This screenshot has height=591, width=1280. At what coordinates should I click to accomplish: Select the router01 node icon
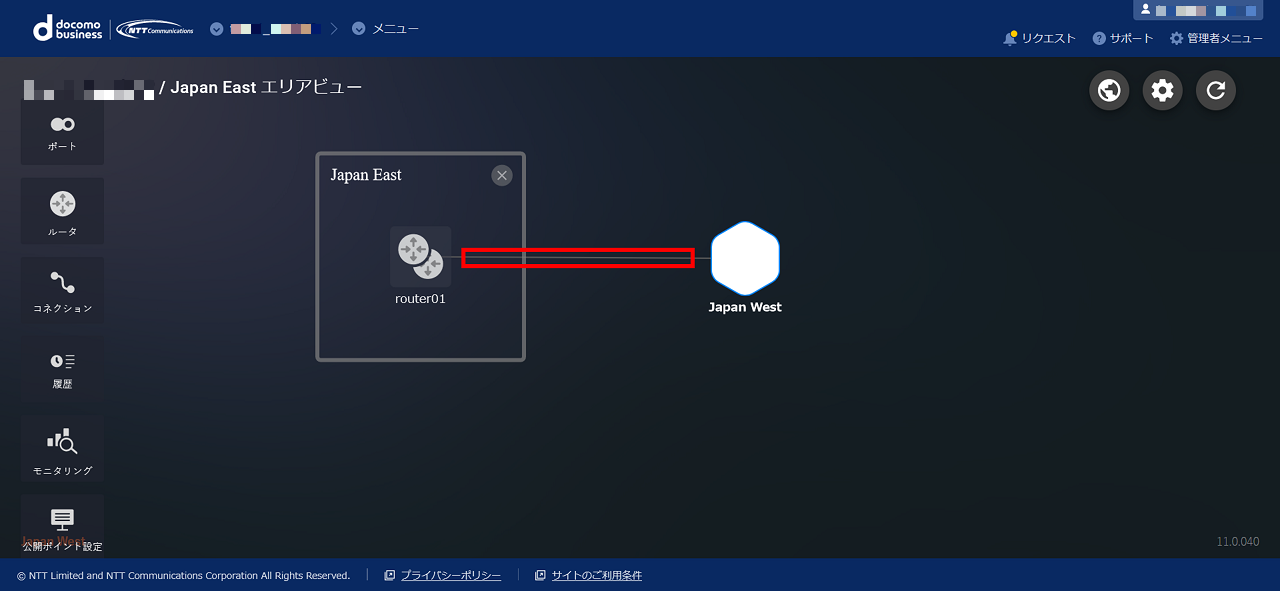click(x=420, y=256)
